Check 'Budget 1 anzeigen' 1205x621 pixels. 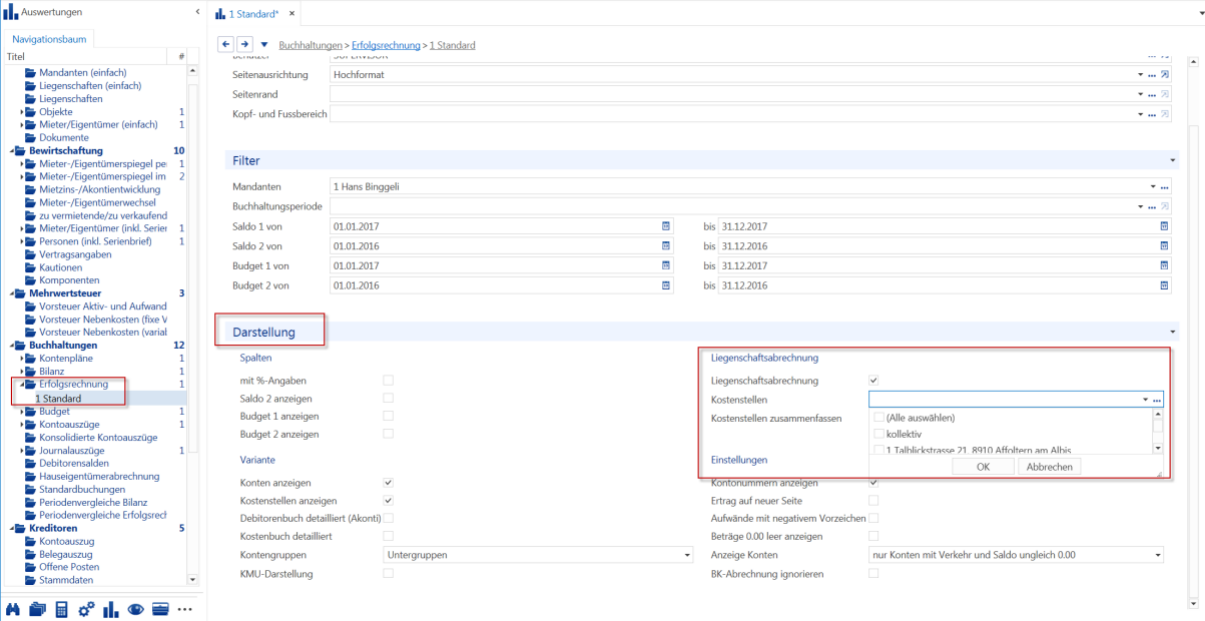click(388, 416)
